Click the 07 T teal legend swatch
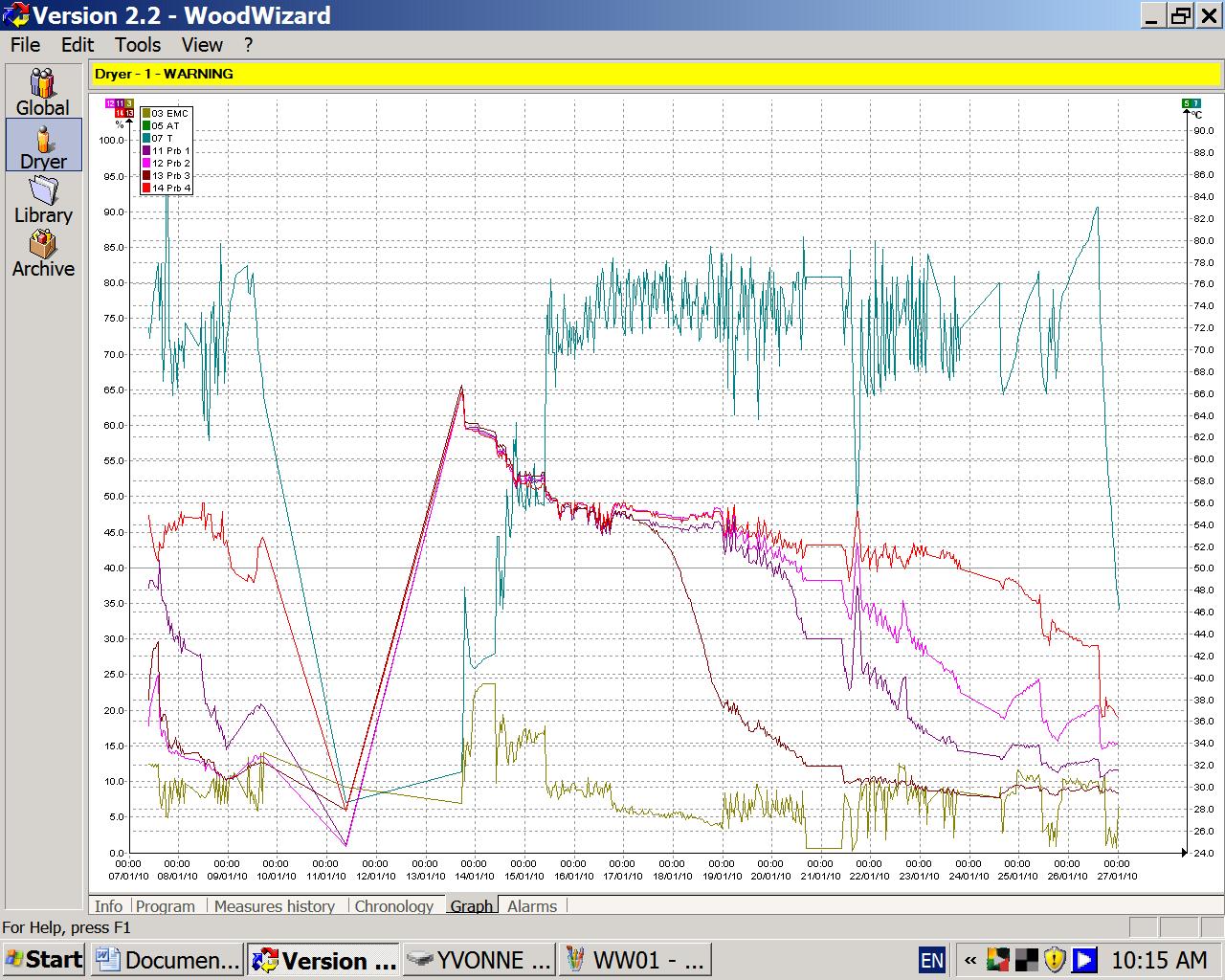The height and width of the screenshot is (980, 1225). (x=146, y=139)
